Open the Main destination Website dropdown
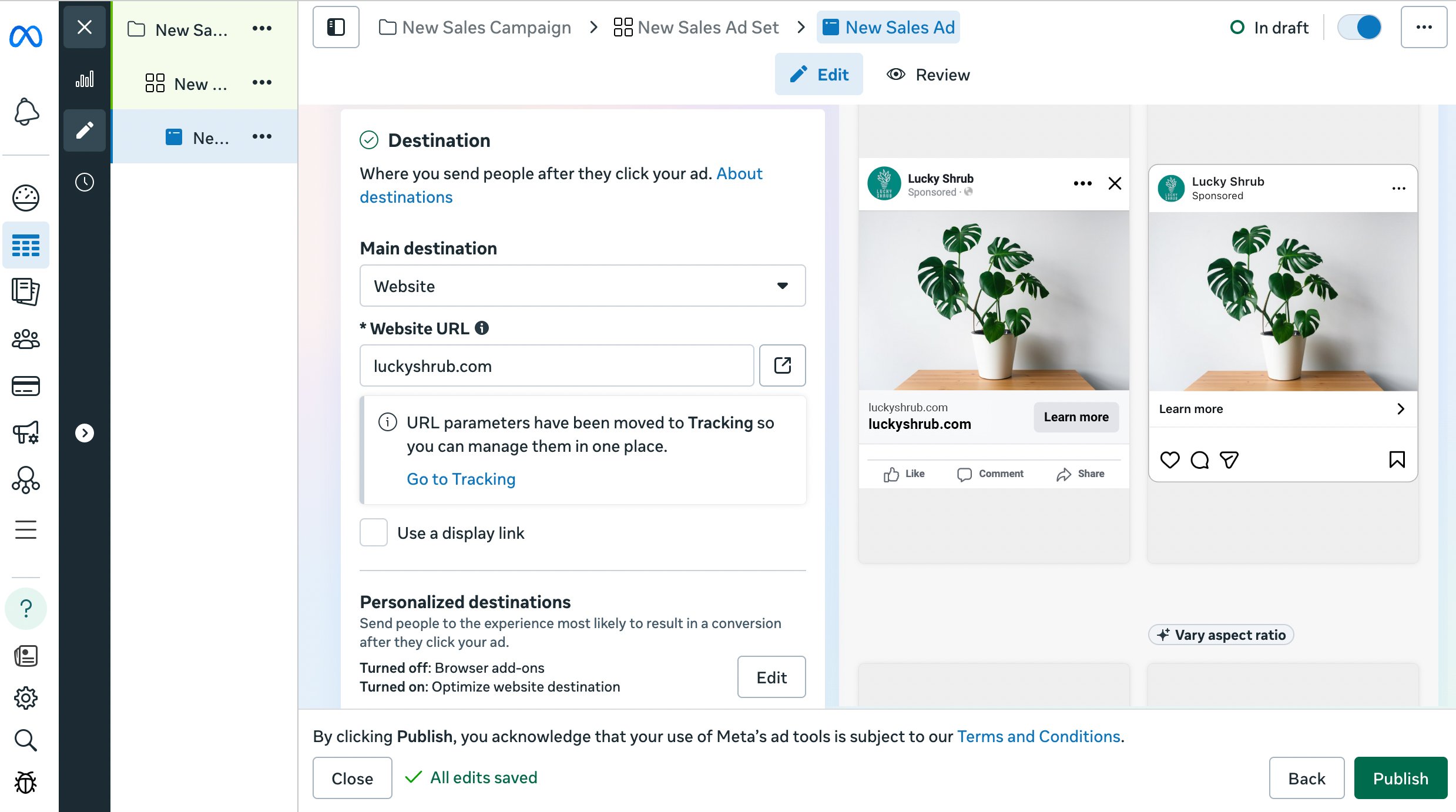Viewport: 1456px width, 812px height. click(x=582, y=286)
